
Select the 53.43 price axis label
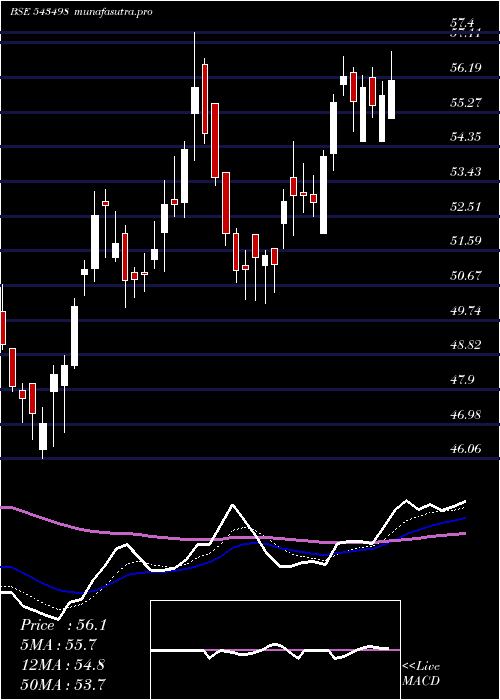click(x=466, y=171)
